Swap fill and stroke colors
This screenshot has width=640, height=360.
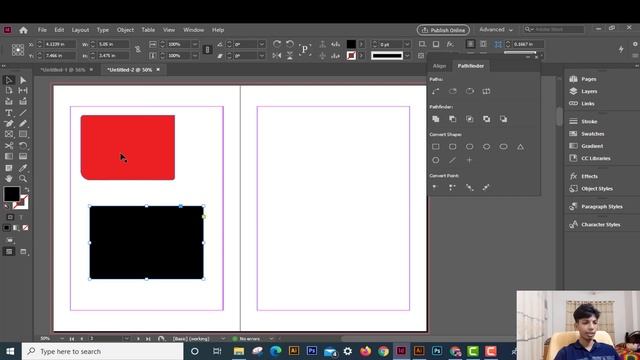(26, 190)
